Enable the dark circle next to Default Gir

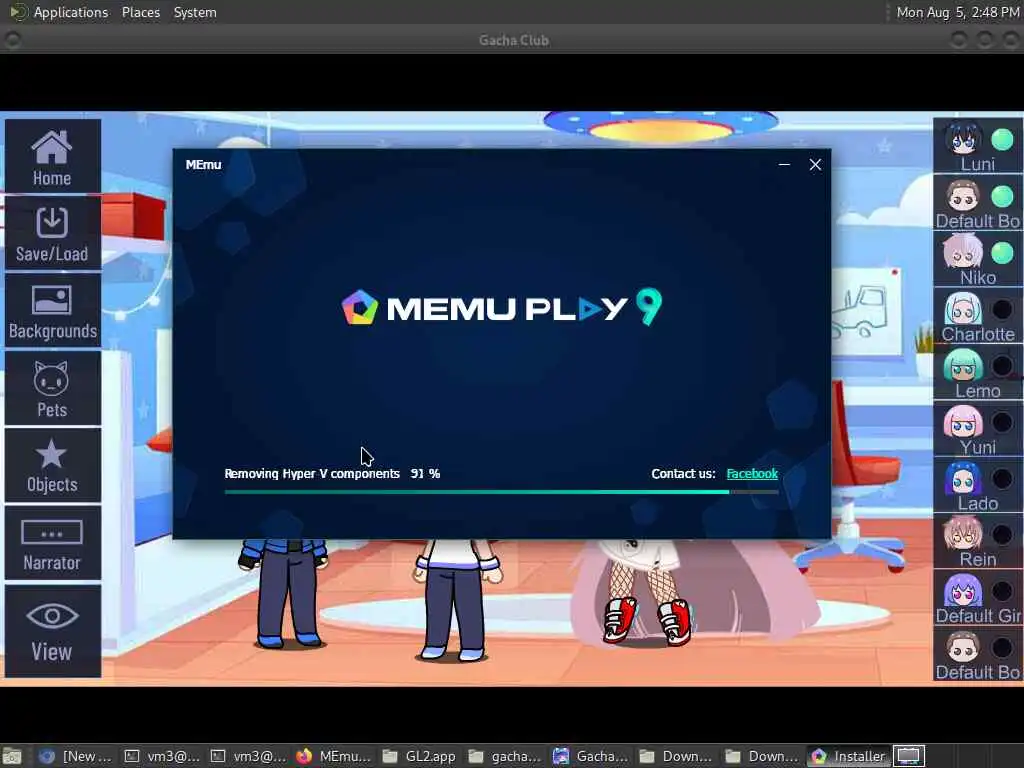(x=1002, y=592)
